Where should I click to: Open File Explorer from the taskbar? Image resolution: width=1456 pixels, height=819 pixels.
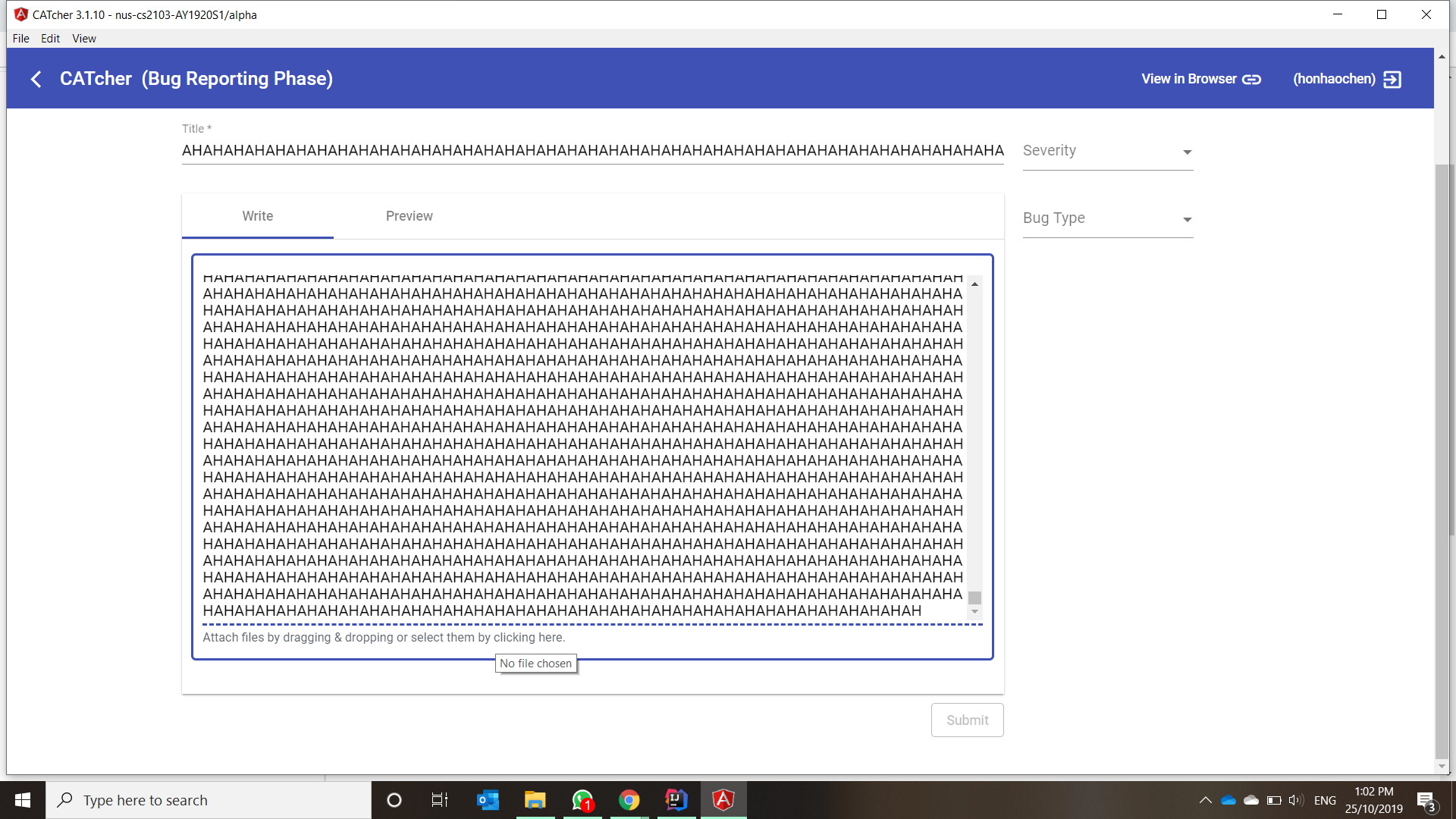[x=535, y=800]
